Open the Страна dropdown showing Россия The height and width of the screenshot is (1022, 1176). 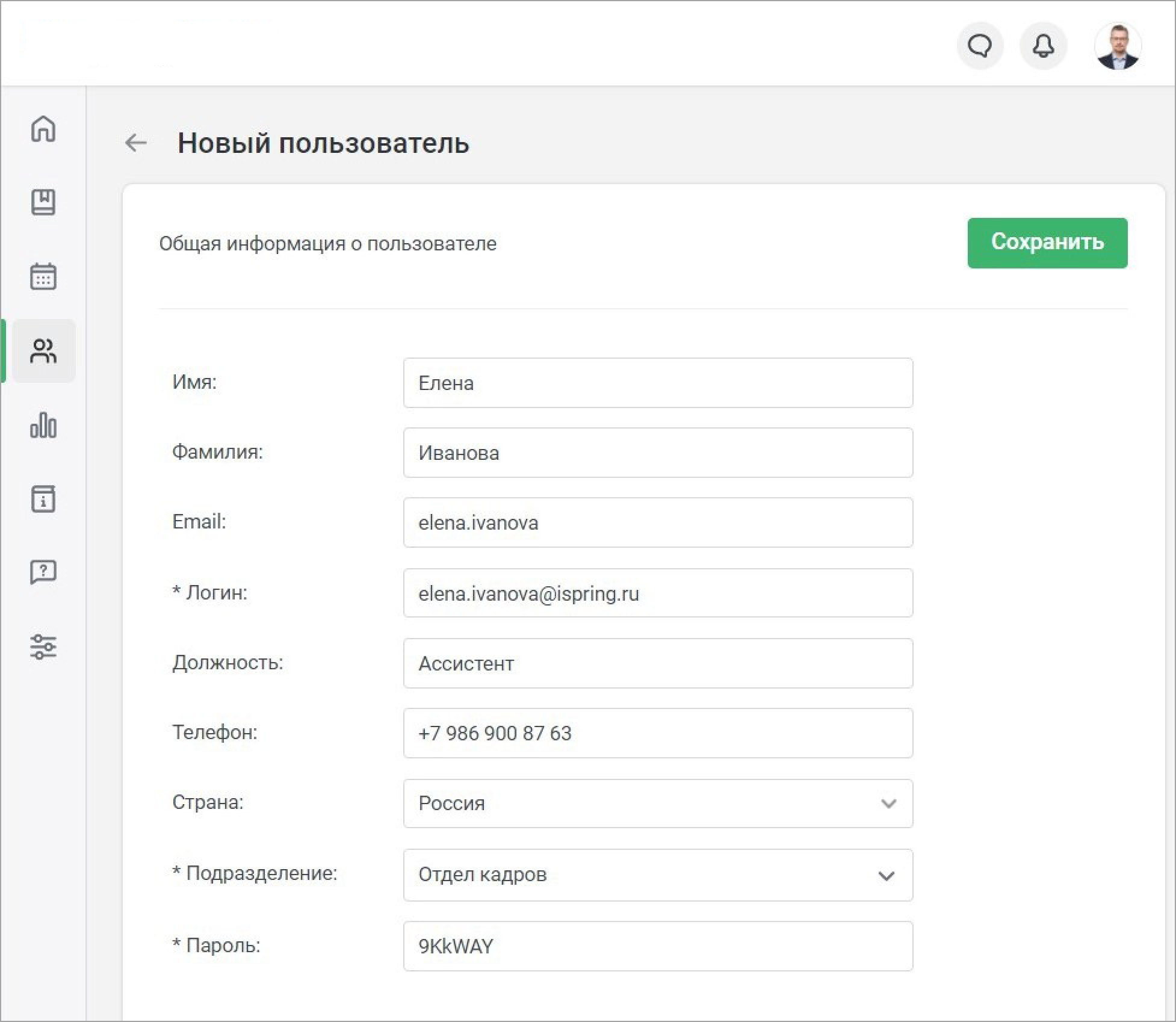point(658,804)
